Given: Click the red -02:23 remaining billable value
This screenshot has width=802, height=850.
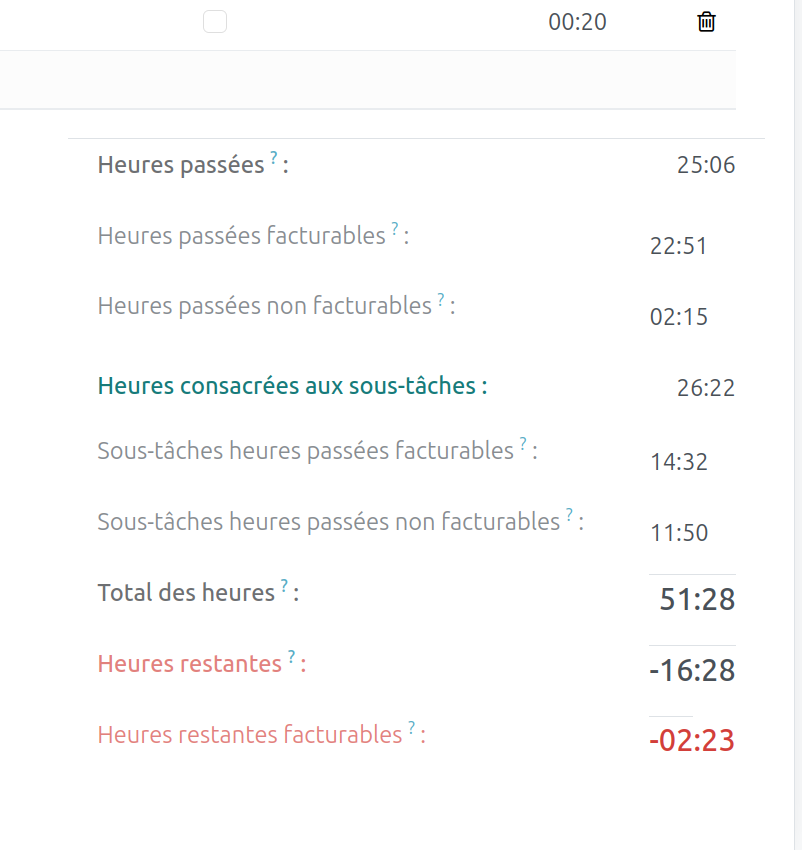Looking at the screenshot, I should (691, 741).
